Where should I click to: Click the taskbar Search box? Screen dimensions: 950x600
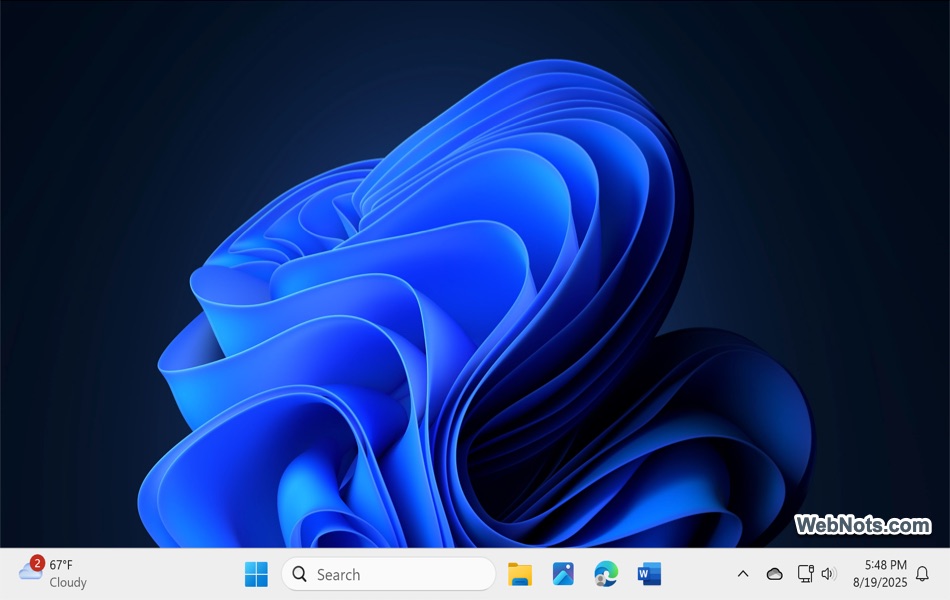pos(388,574)
